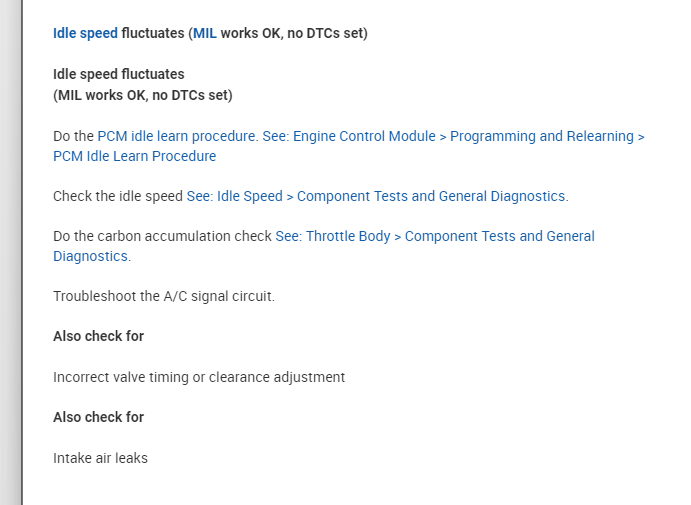Click the bold "(MIL works OK, no DTCs set)" line
Screen dimensions: 691x505
(142, 95)
